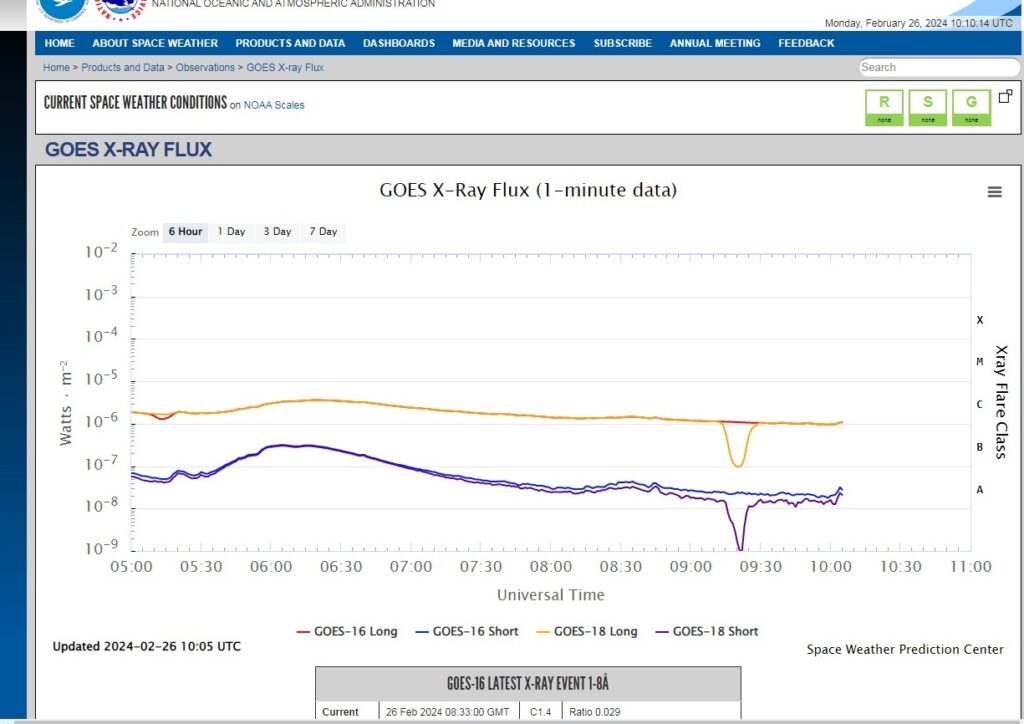Open the Home menu item

coord(59,43)
